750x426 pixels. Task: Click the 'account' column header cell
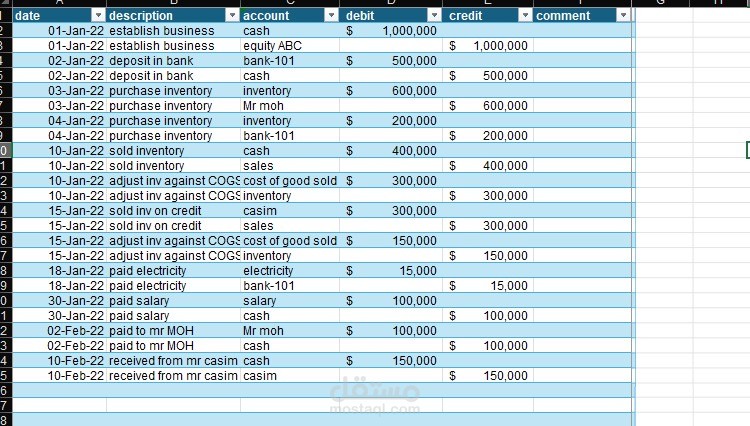290,15
